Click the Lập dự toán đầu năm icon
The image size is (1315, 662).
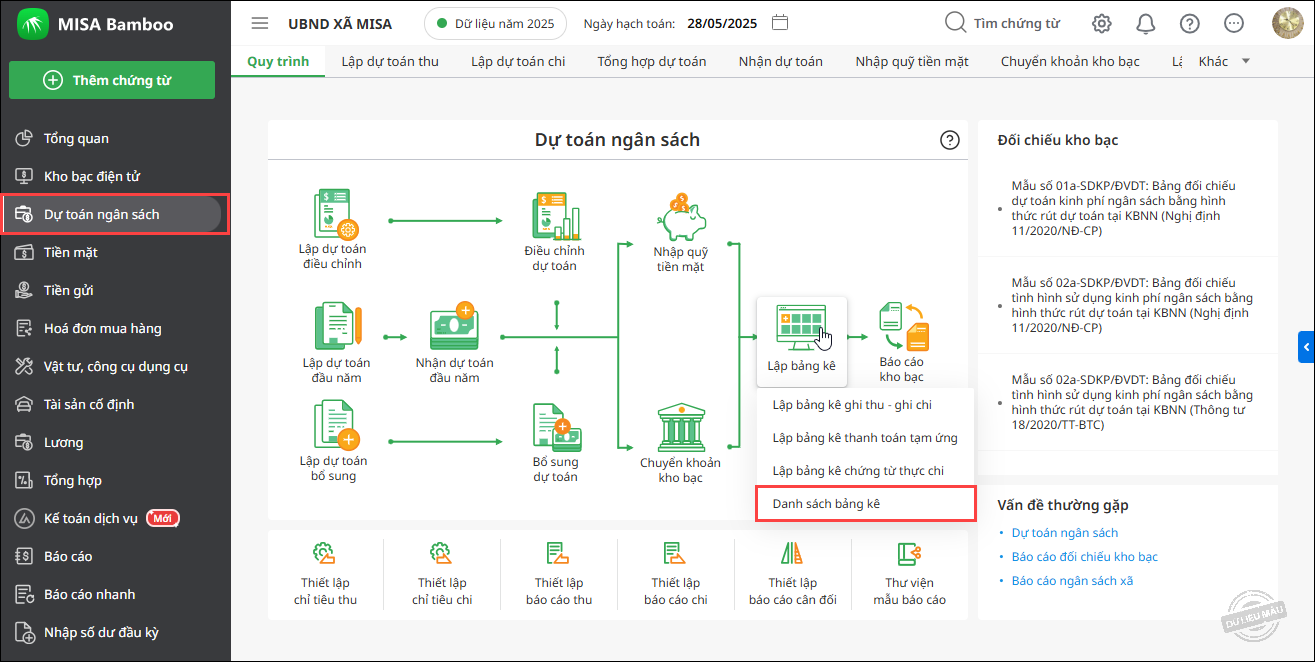point(337,326)
